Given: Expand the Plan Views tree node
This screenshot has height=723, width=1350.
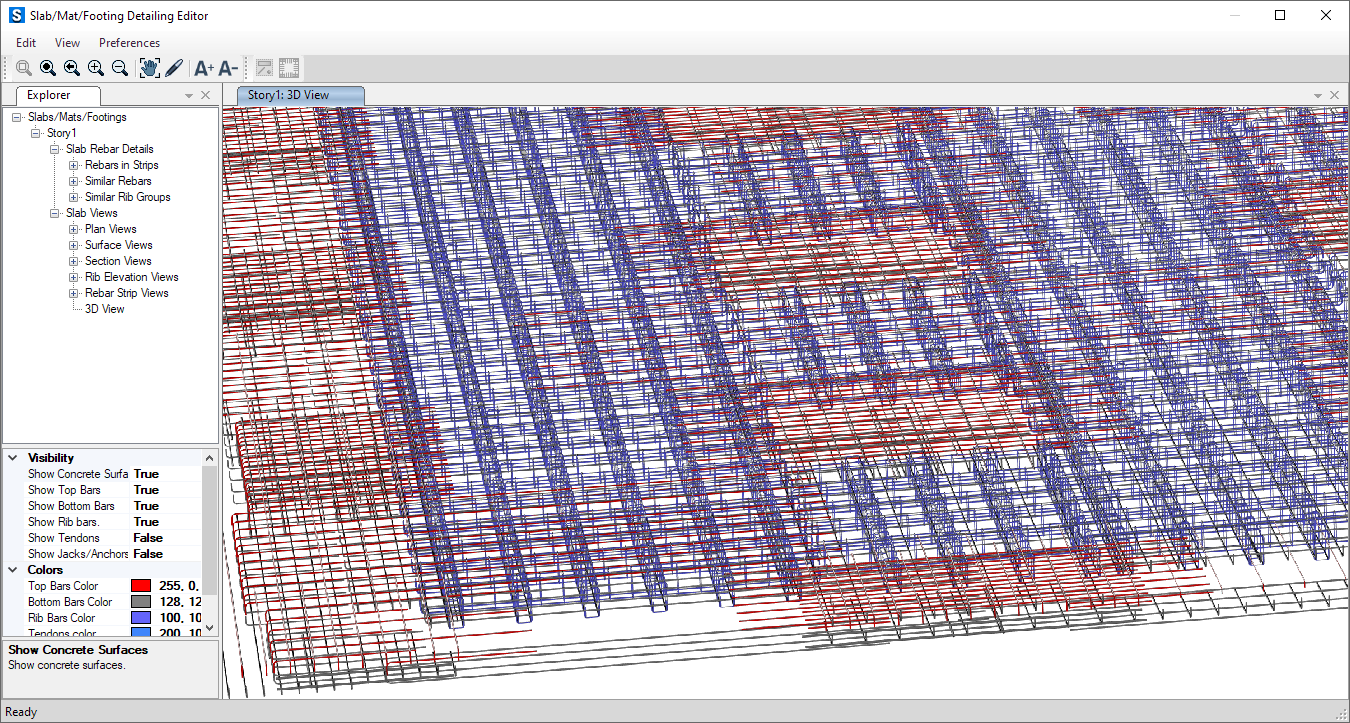Looking at the screenshot, I should pos(74,229).
